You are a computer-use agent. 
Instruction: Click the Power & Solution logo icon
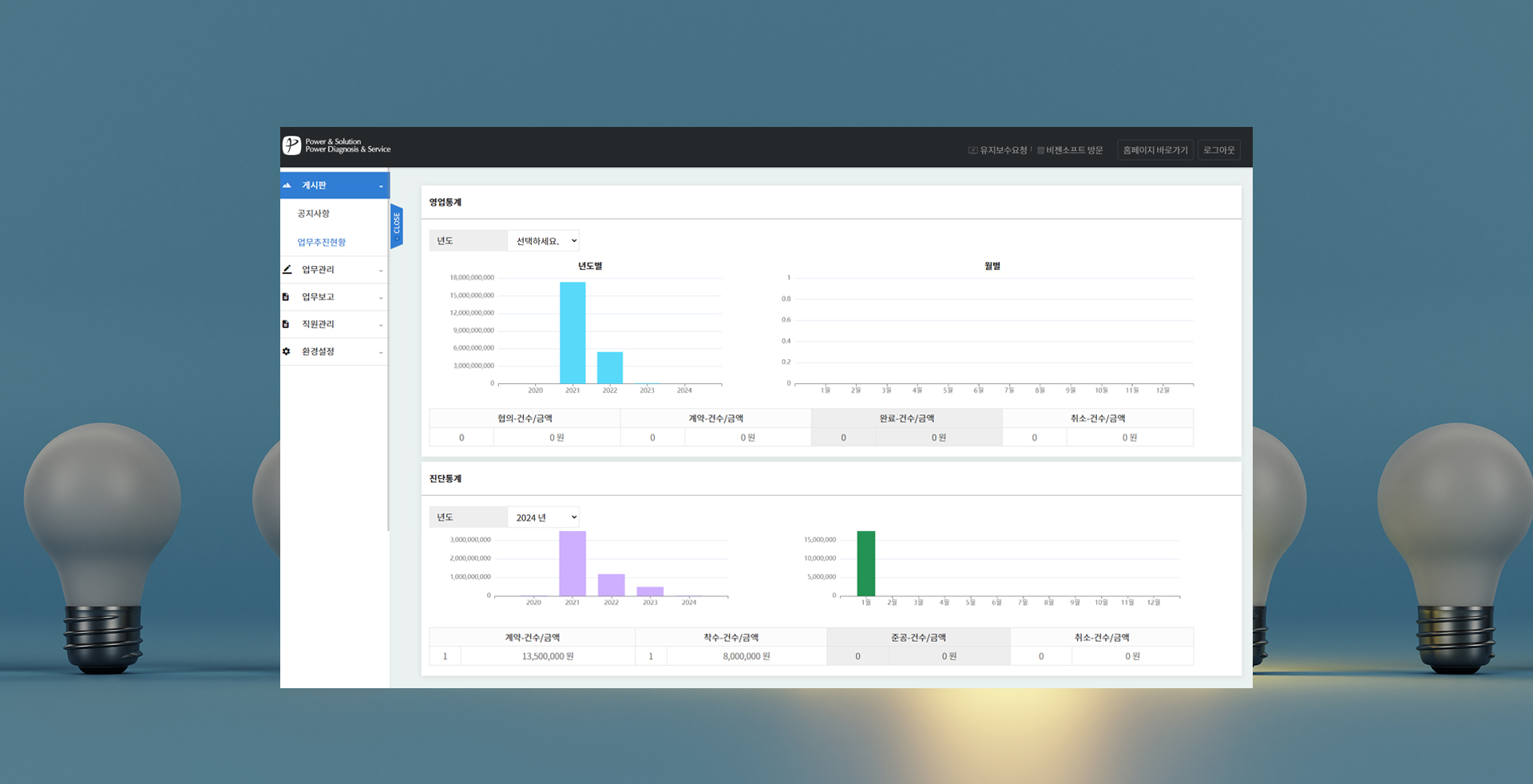pyautogui.click(x=291, y=145)
